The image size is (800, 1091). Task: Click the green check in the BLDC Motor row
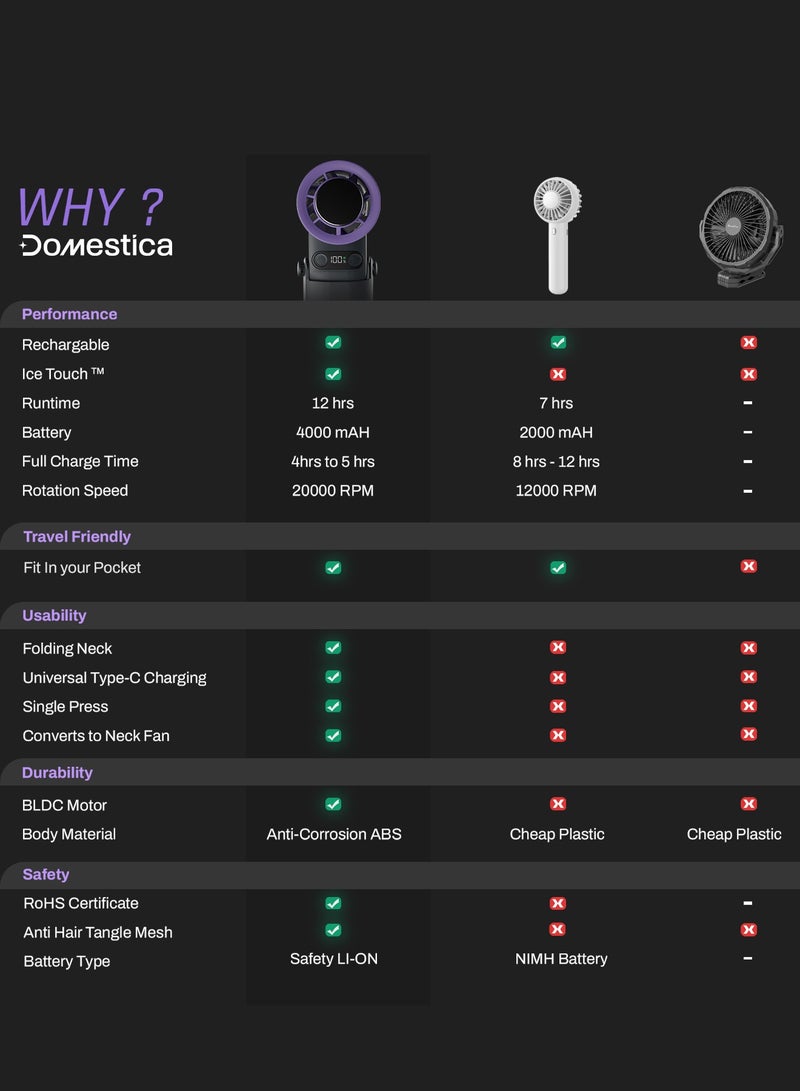(x=333, y=804)
